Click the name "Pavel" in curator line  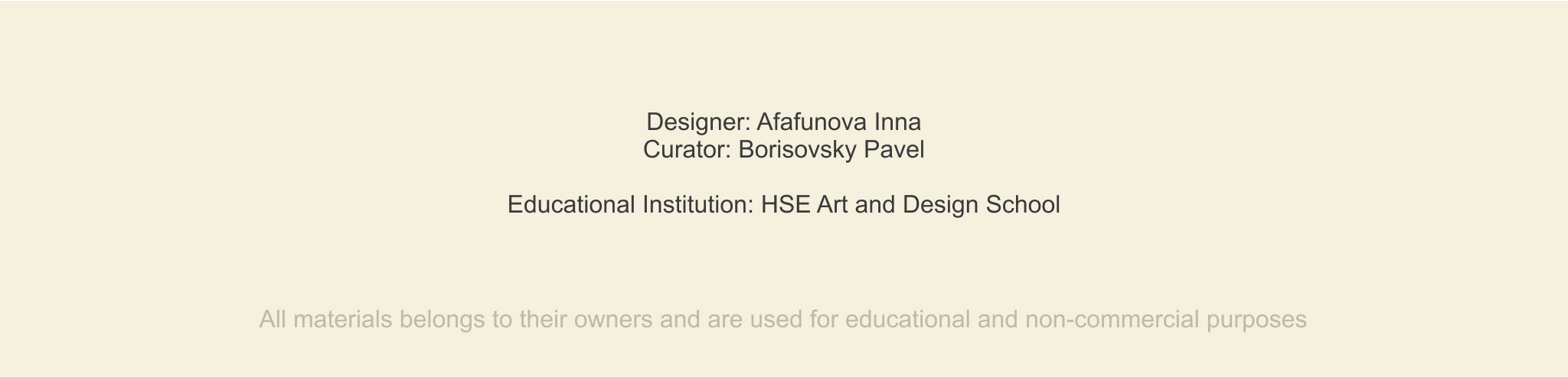coord(894,150)
